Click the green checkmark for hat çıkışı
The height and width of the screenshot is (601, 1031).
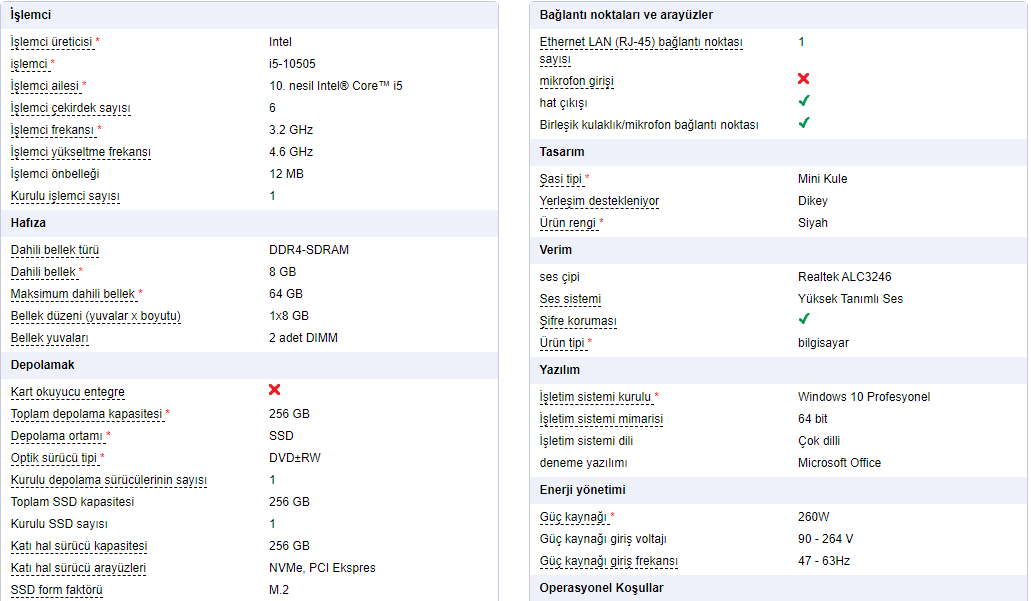click(x=803, y=101)
